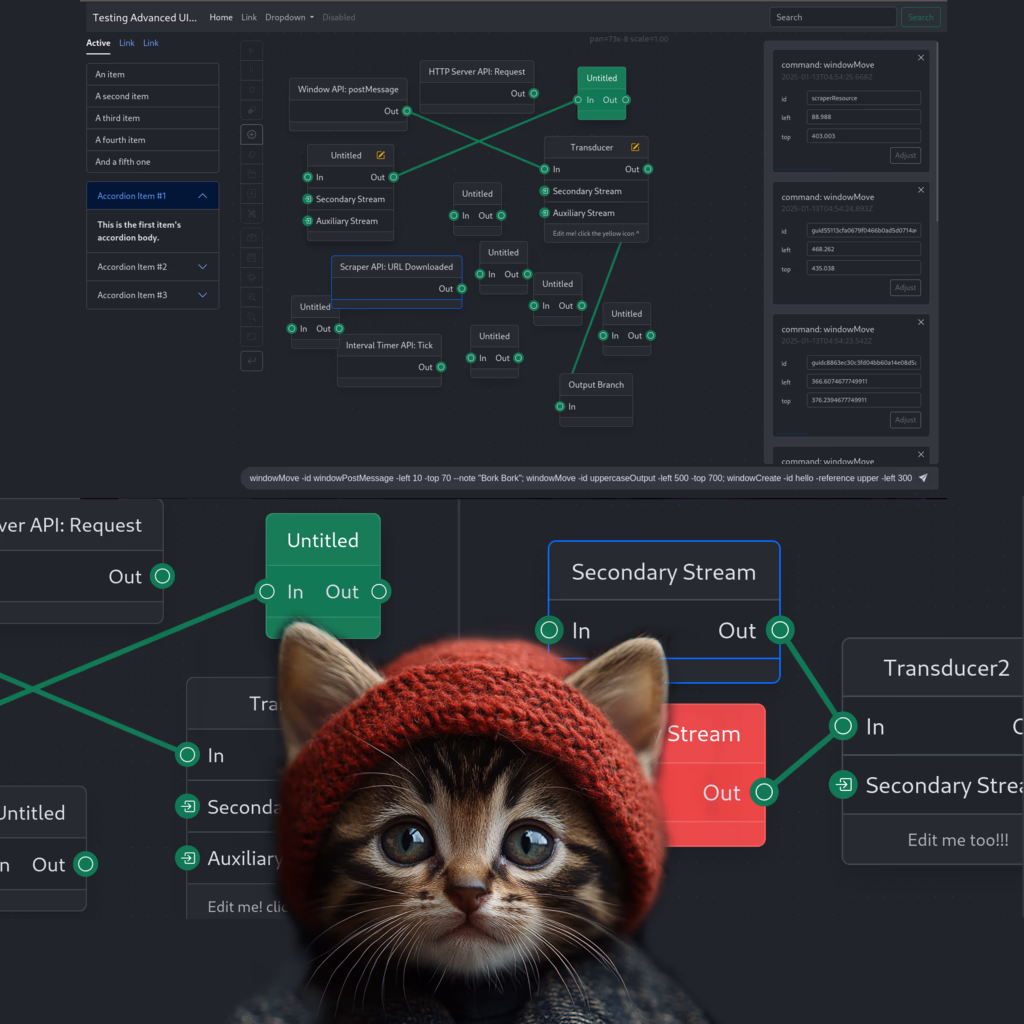The height and width of the screenshot is (1024, 1024).
Task: Click the Out port of Window API: postMessage
Action: pos(406,111)
